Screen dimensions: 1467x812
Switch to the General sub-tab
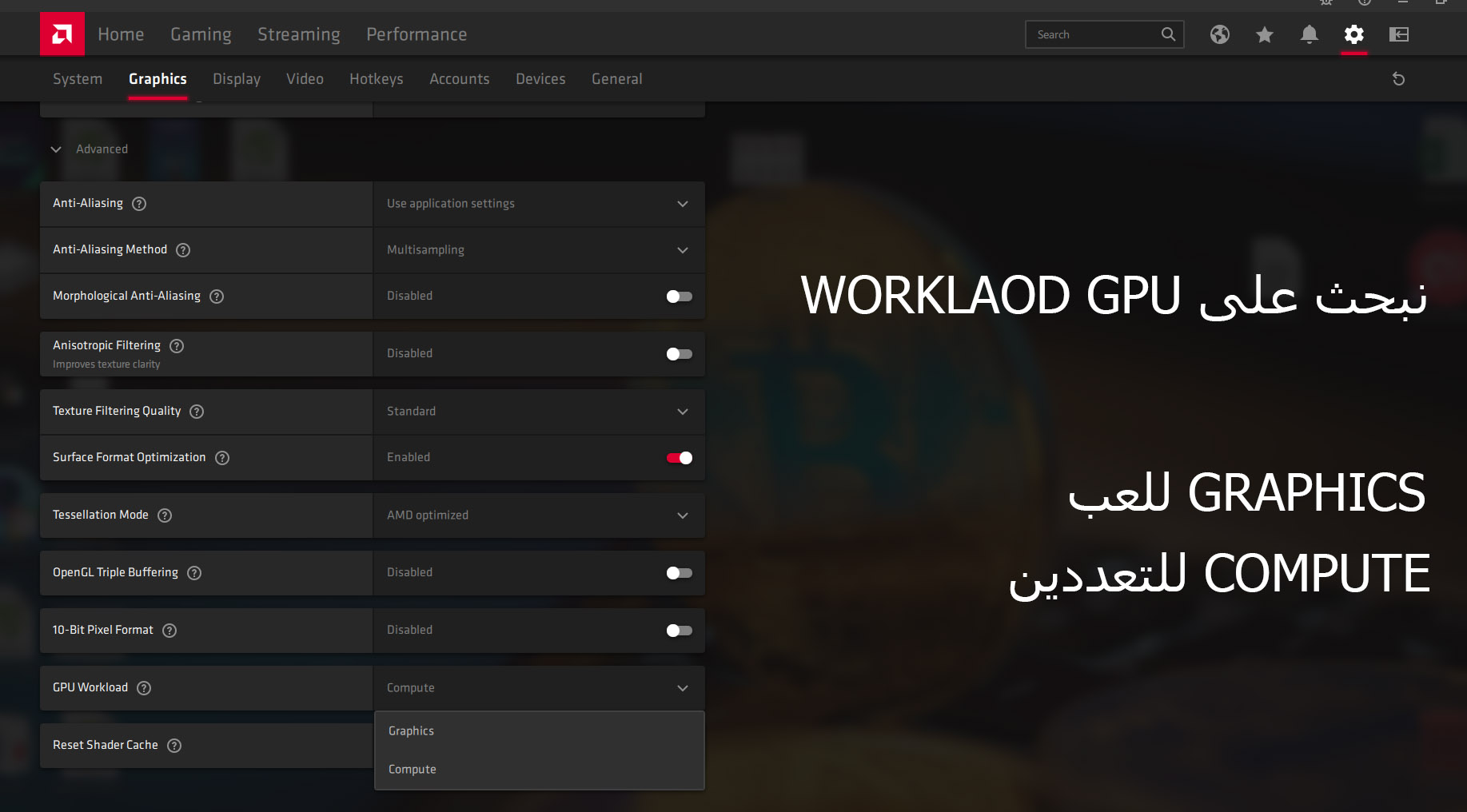click(x=617, y=79)
